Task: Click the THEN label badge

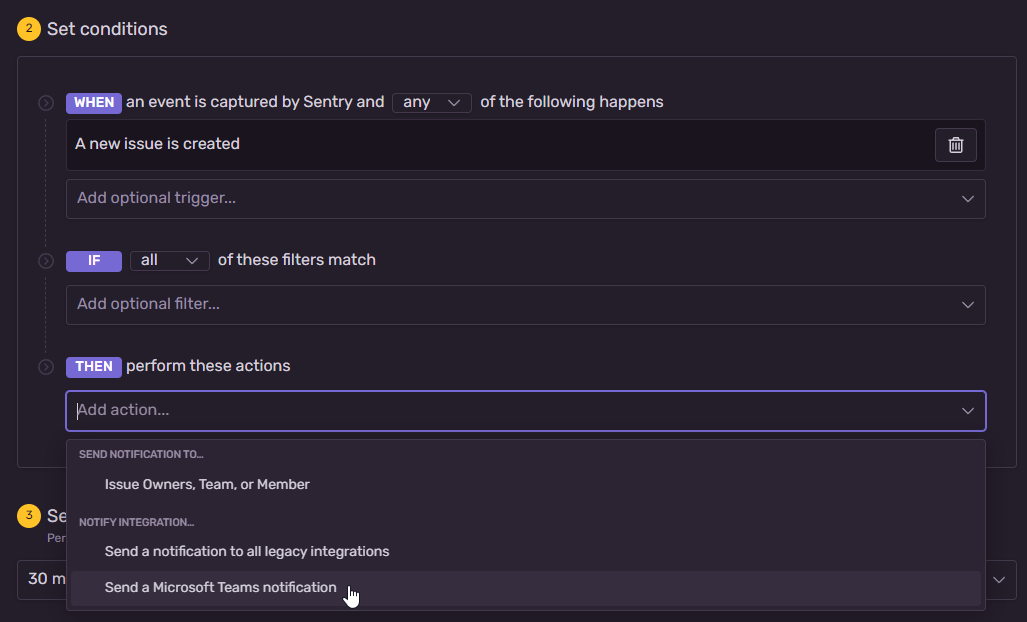Action: [x=94, y=367]
